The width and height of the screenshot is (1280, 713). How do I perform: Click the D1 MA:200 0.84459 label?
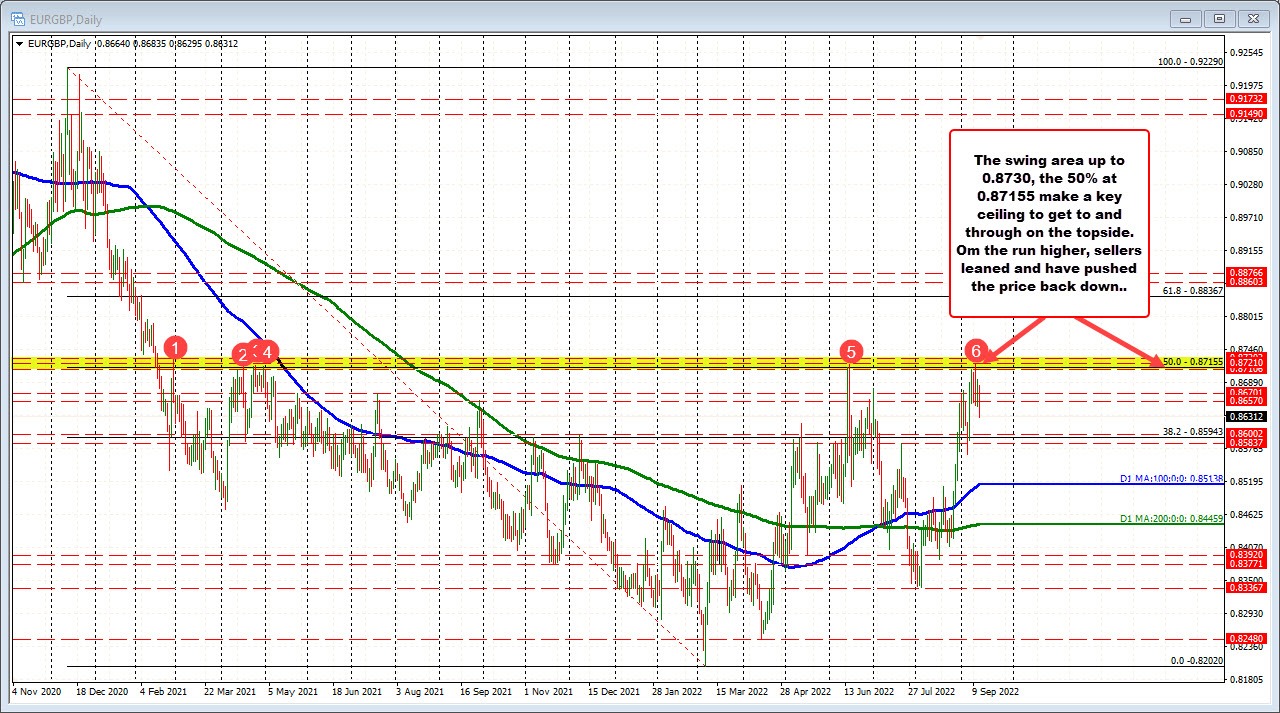pyautogui.click(x=1170, y=519)
